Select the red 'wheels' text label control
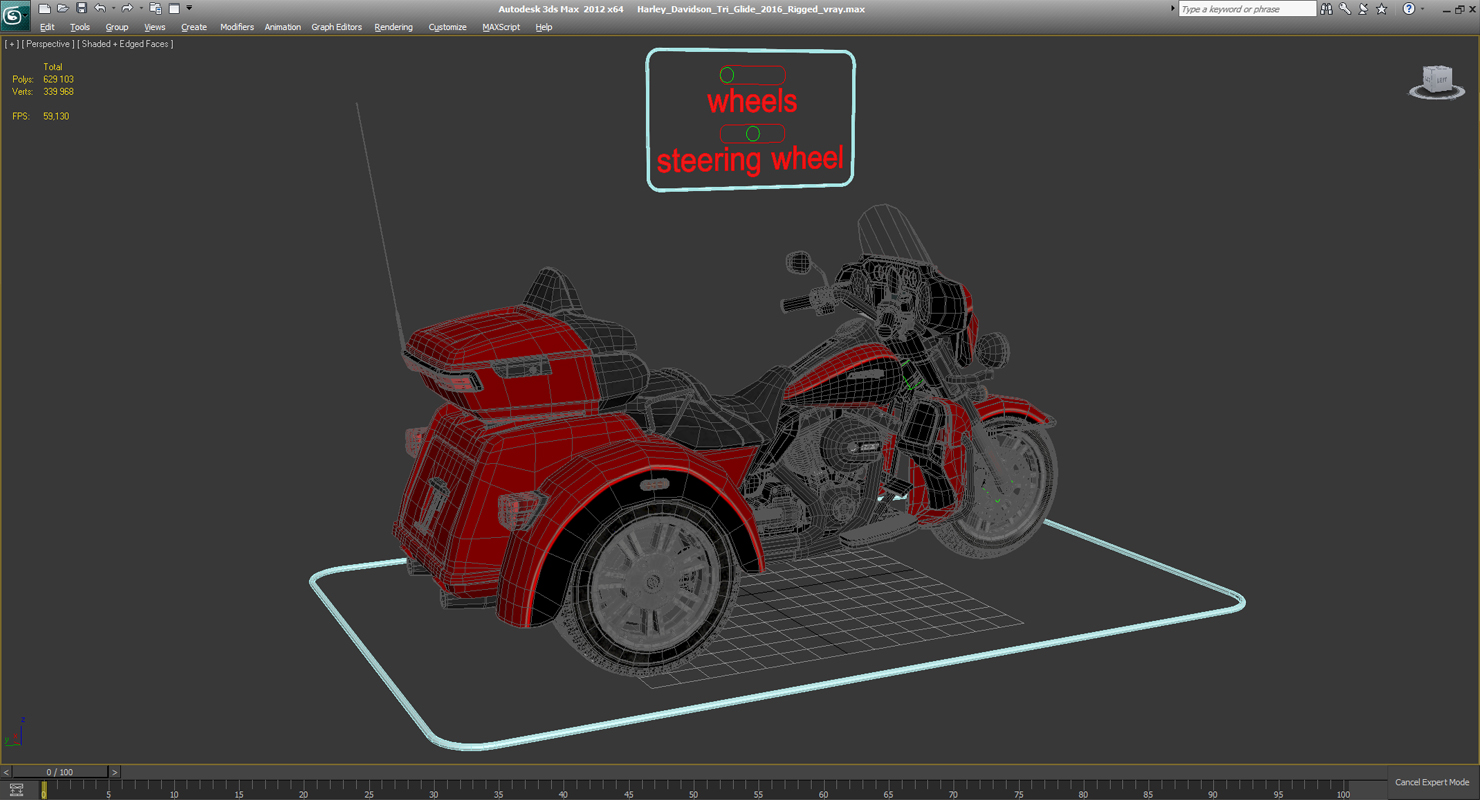1480x800 pixels. (752, 101)
